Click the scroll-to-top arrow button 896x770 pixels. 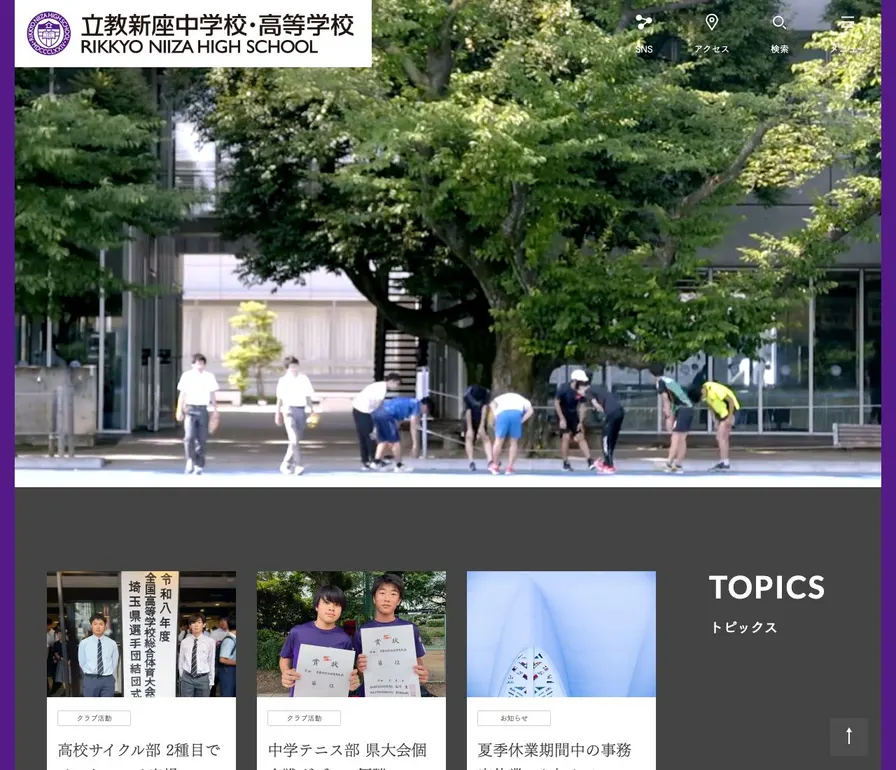(849, 736)
